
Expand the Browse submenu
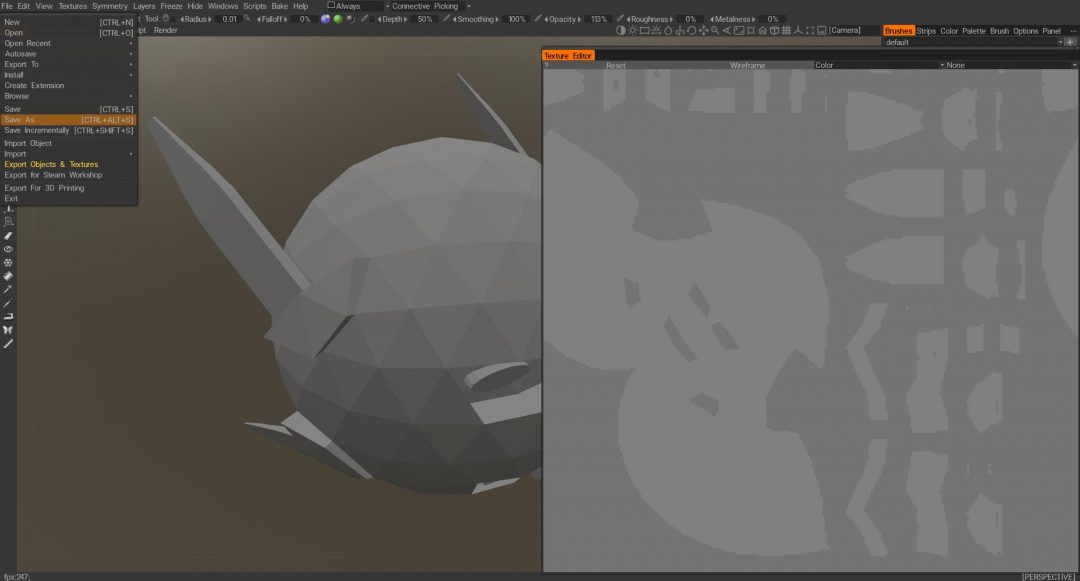[x=68, y=96]
